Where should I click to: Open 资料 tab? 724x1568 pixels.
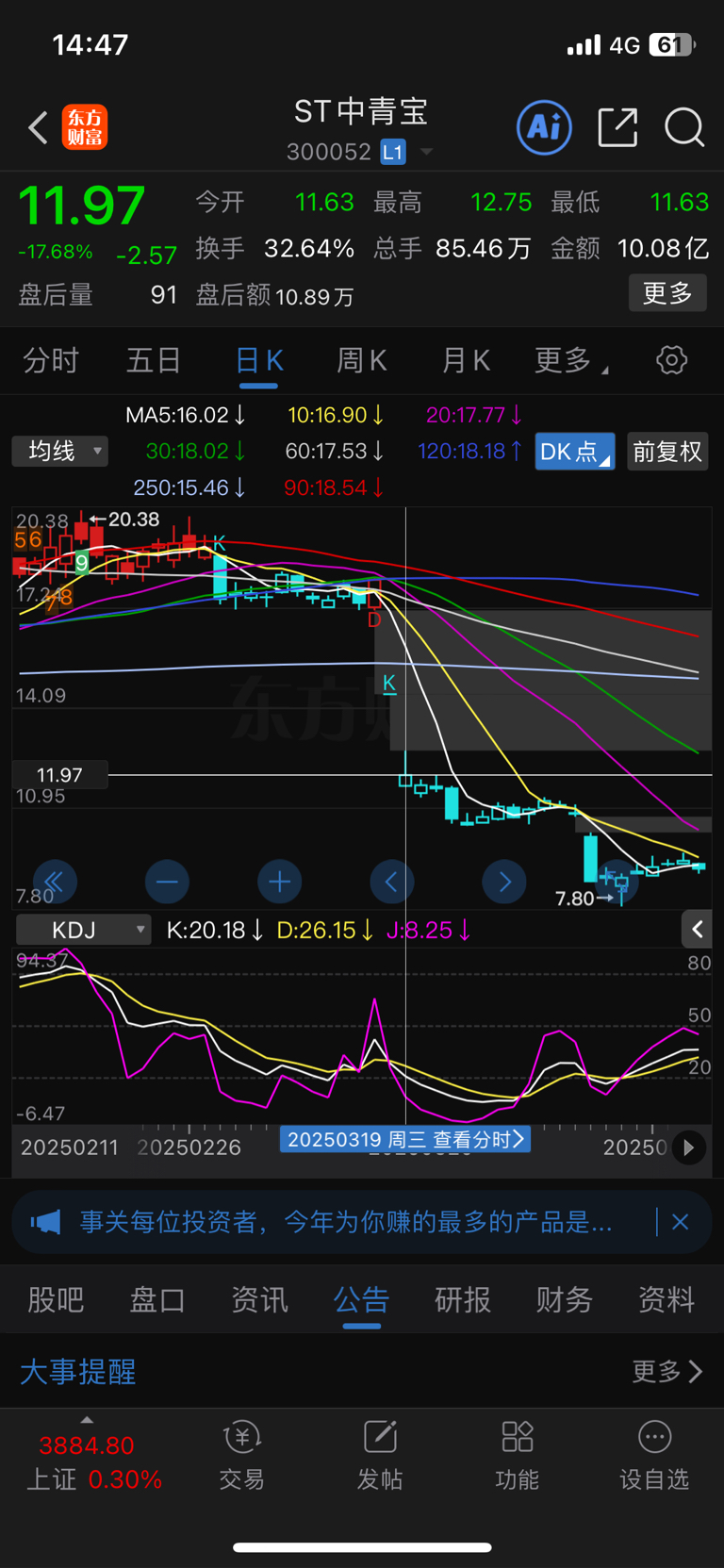coord(666,1300)
